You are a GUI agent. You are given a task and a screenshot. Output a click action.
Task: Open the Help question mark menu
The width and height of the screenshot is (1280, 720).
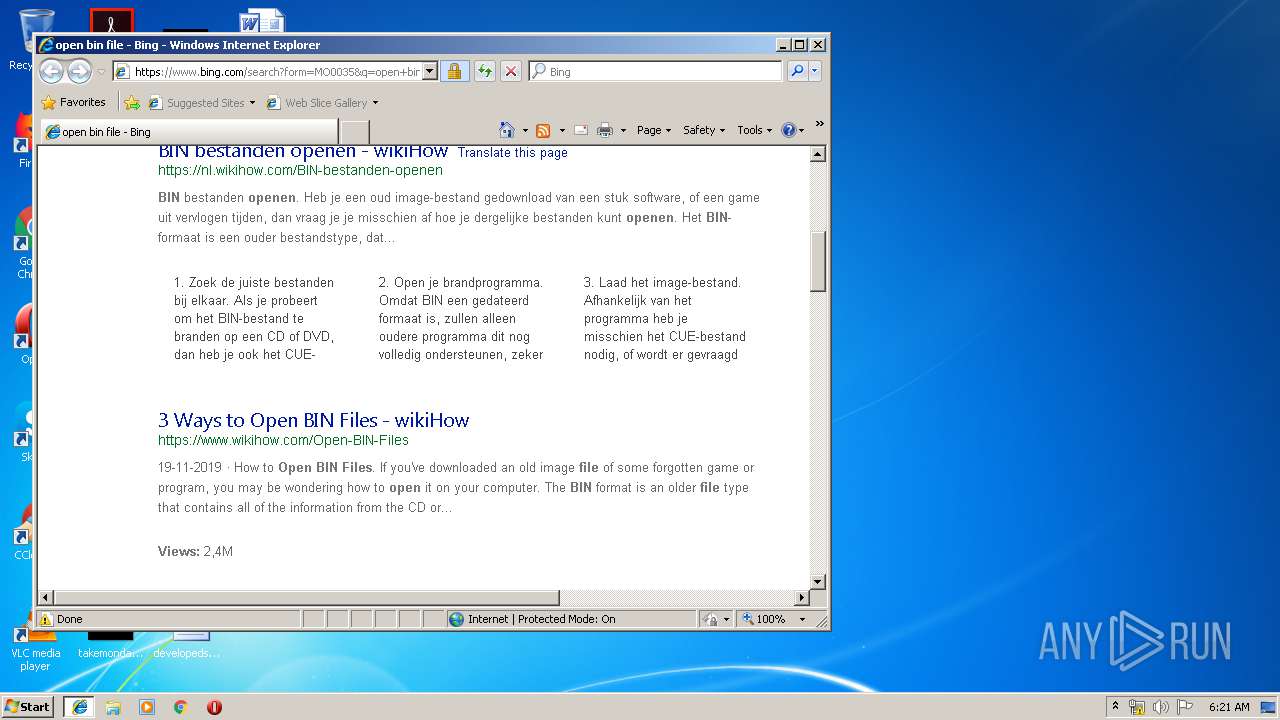coord(792,130)
